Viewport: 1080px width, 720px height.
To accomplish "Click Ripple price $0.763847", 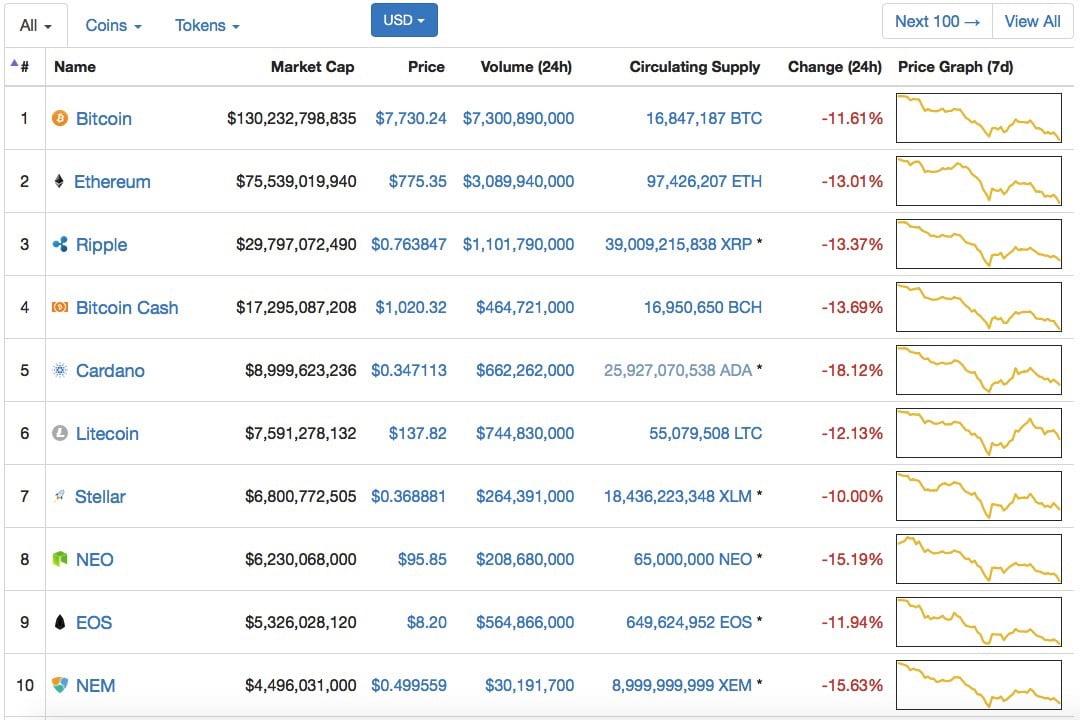I will tap(408, 245).
